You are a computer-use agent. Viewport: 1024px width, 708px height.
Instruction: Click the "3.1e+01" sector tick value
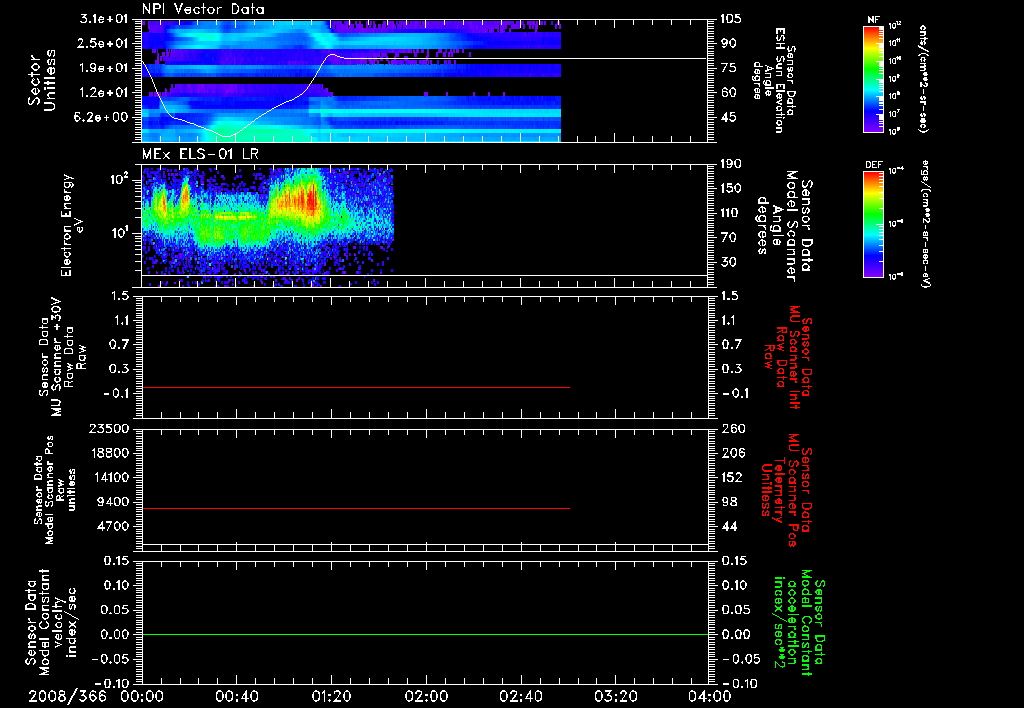tap(104, 18)
